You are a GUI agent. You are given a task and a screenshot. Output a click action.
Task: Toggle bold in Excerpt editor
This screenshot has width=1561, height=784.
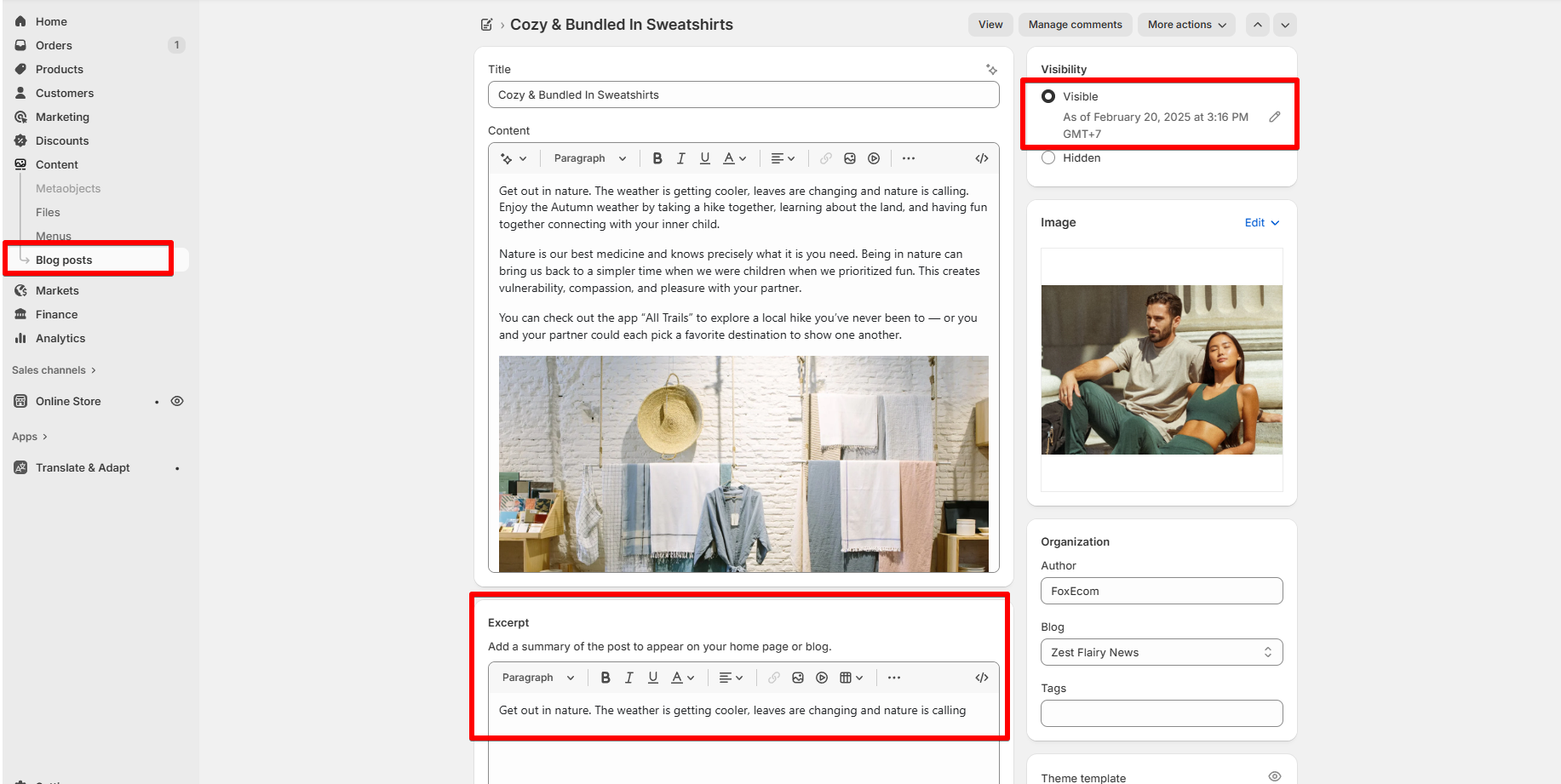605,678
